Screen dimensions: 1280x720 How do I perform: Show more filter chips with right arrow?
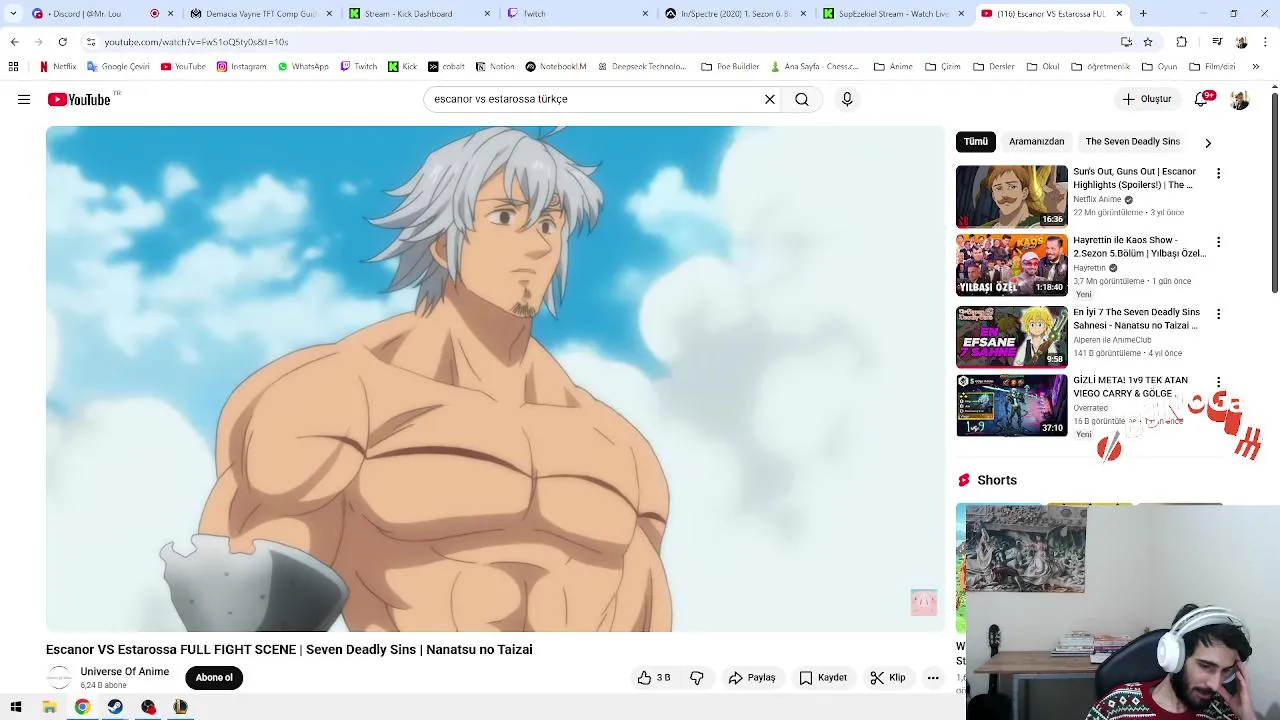(1208, 143)
